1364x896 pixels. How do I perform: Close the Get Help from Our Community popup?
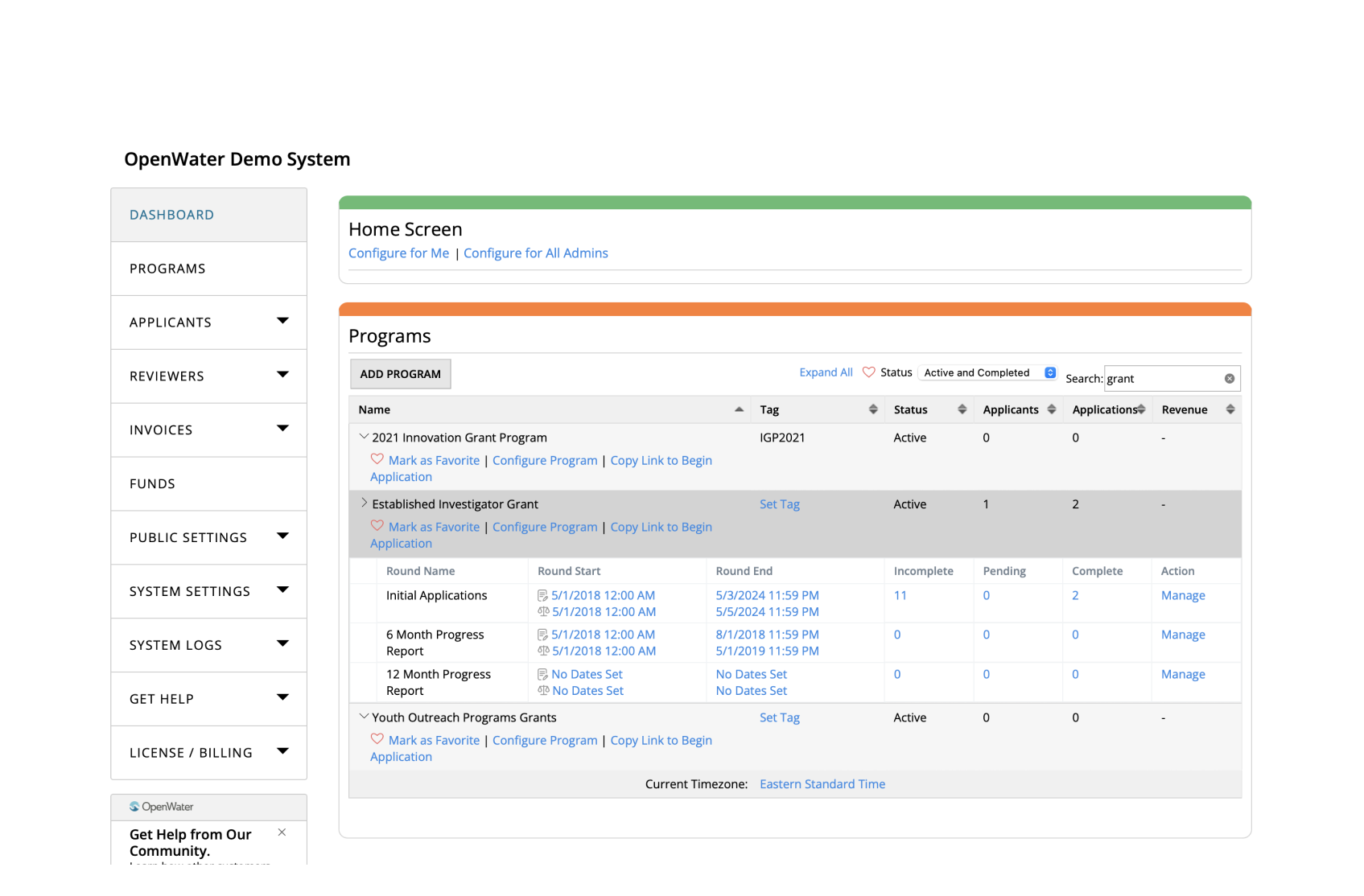tap(282, 832)
